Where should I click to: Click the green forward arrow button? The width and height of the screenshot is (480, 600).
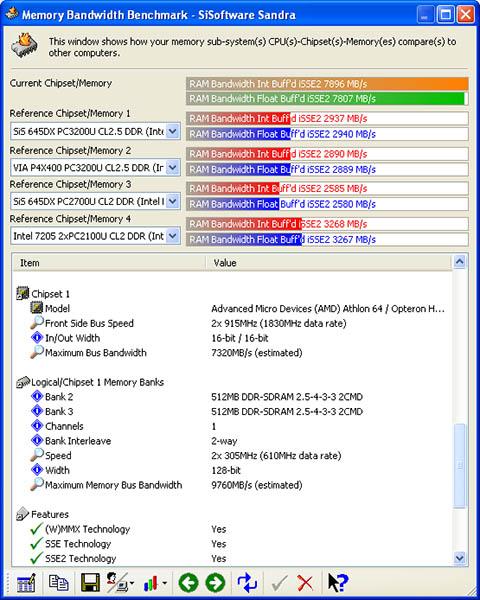click(216, 583)
